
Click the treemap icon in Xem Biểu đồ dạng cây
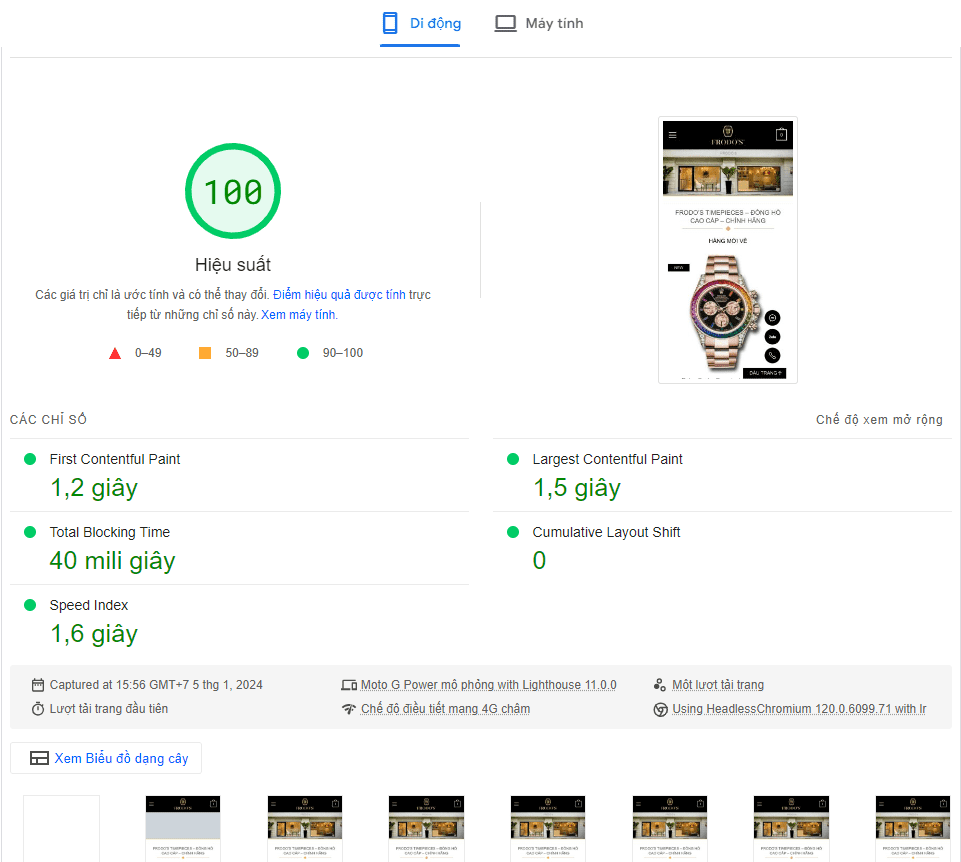39,758
